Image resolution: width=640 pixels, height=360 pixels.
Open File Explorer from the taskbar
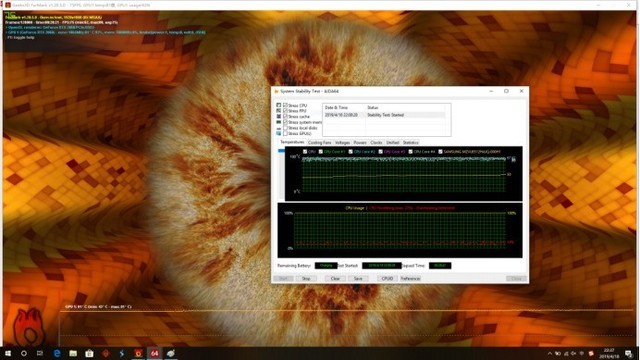point(73,353)
